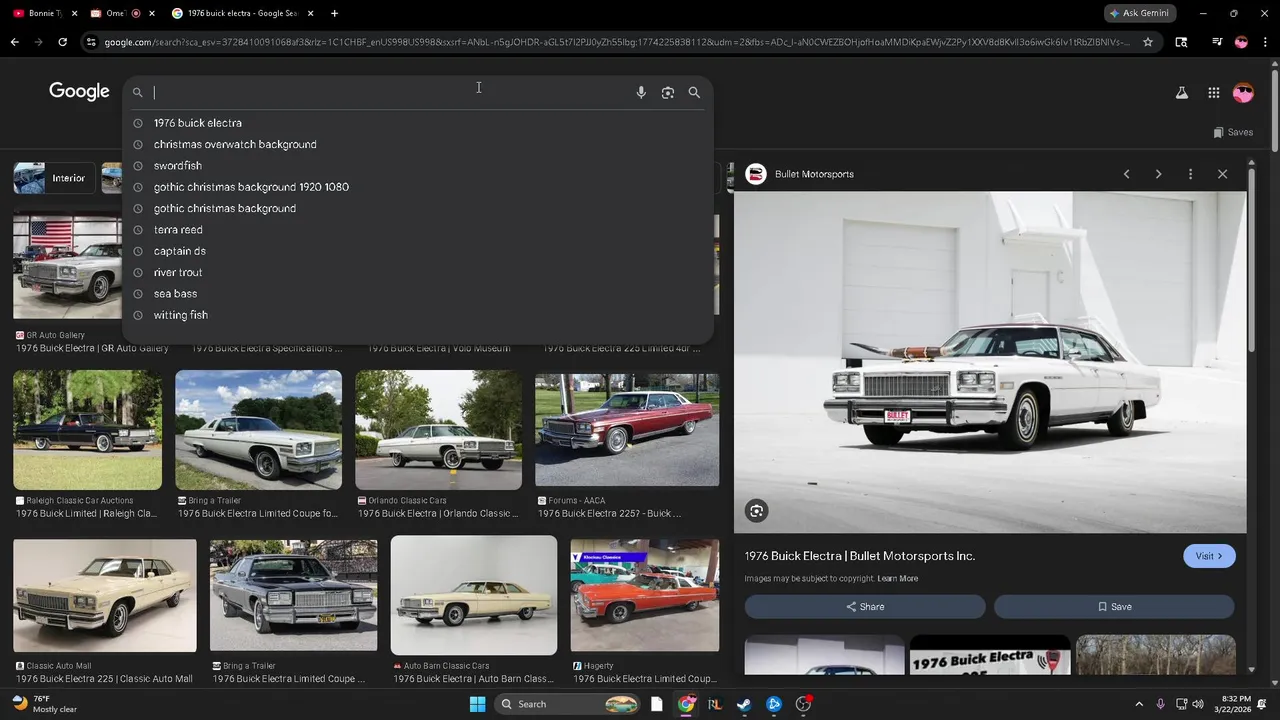Open Ask Gemini button
The width and height of the screenshot is (1280, 720).
point(1140,13)
